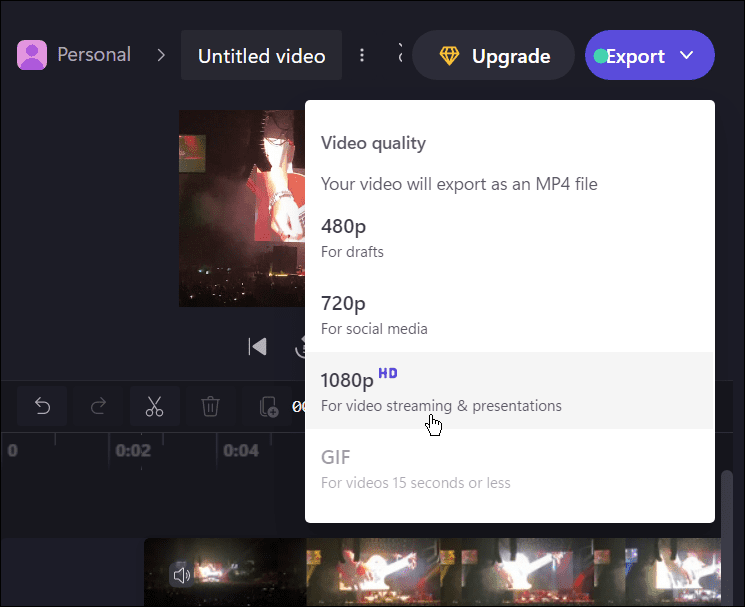Mute the clip audio via the speaker icon
745x607 pixels.
pyautogui.click(x=181, y=575)
